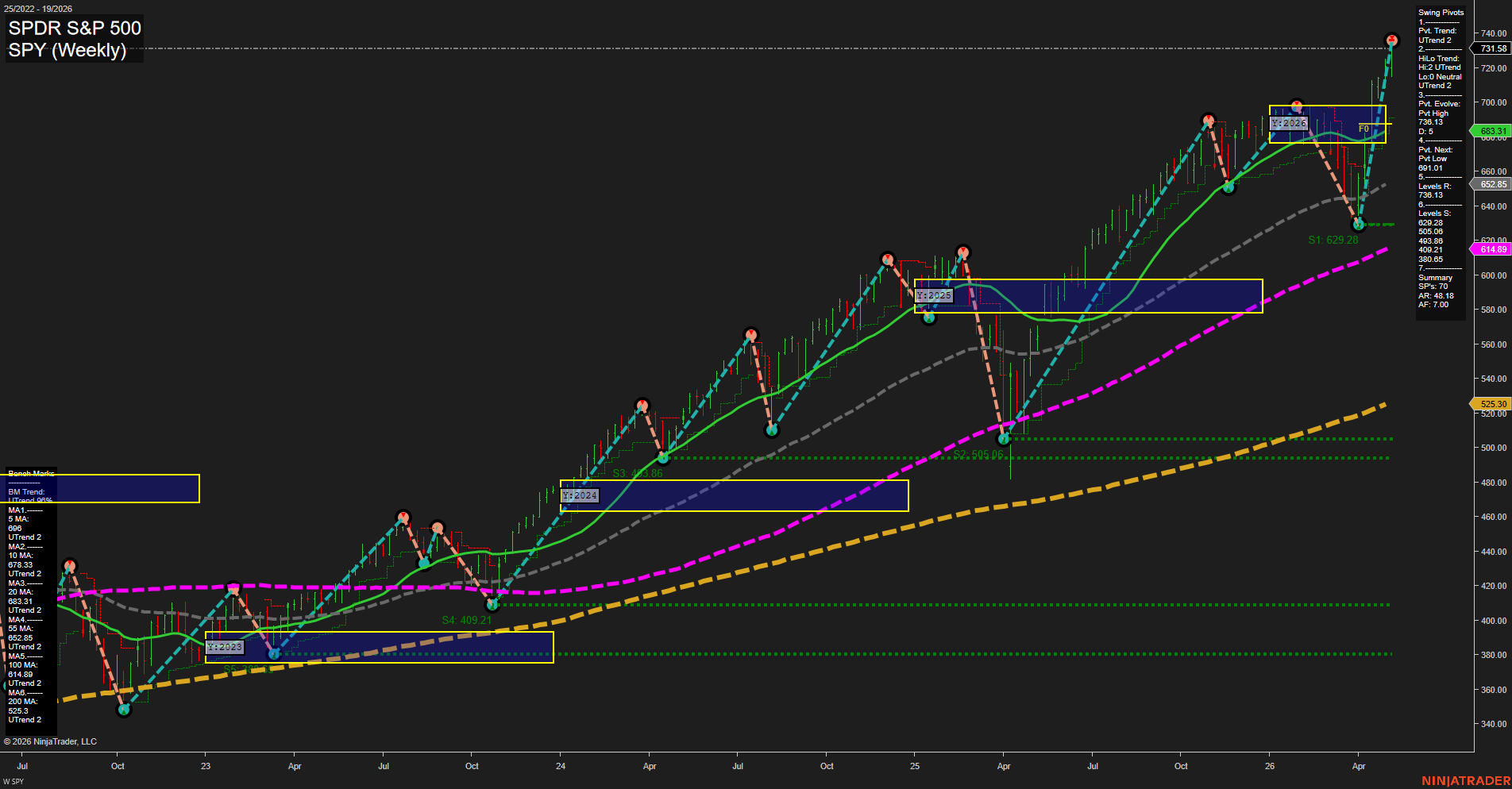Click the 25 year label on time axis
The image size is (1512, 789).
tap(915, 766)
